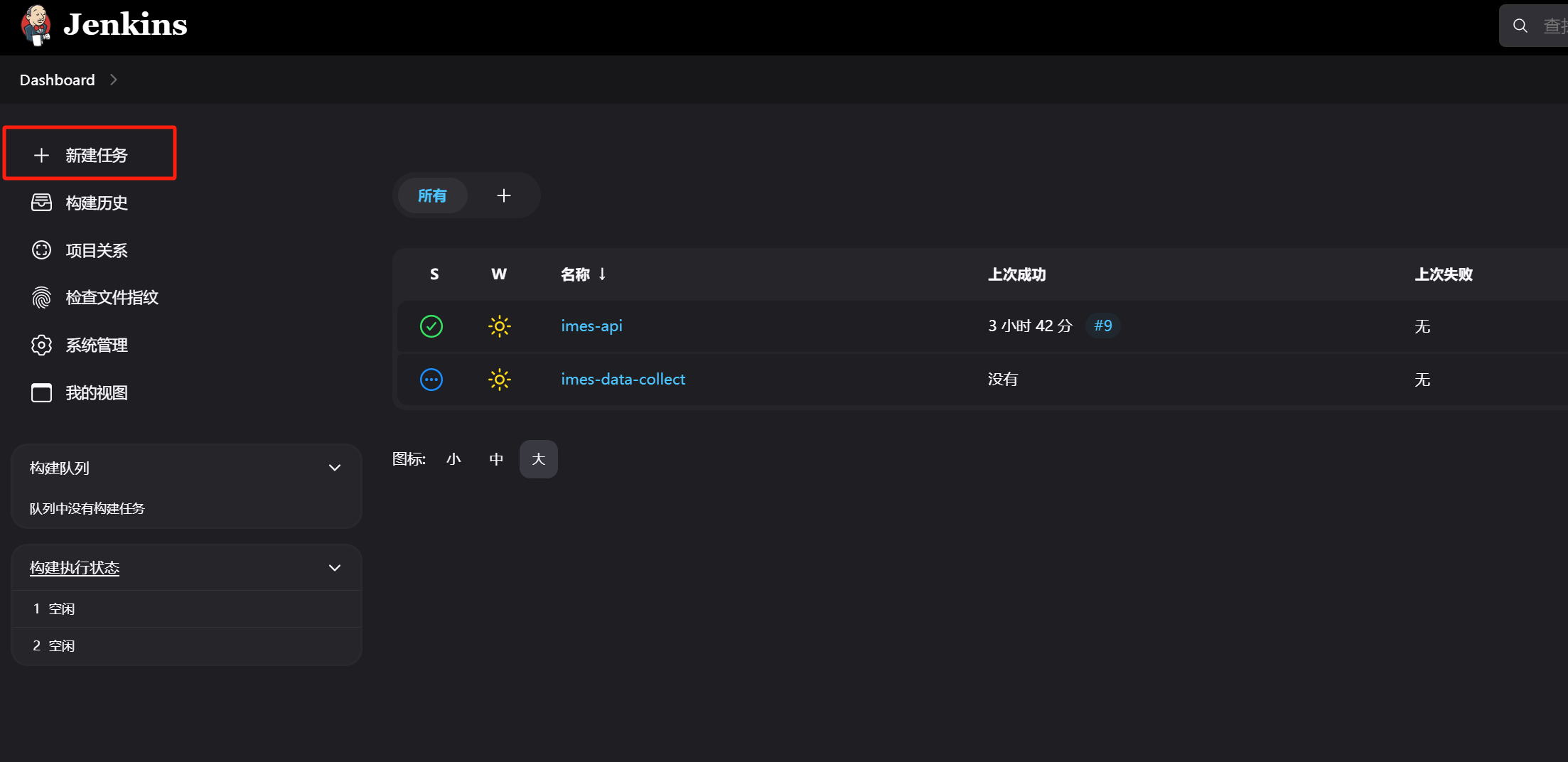This screenshot has width=1568, height=762.
Task: Sort by S status column header
Action: 434,274
